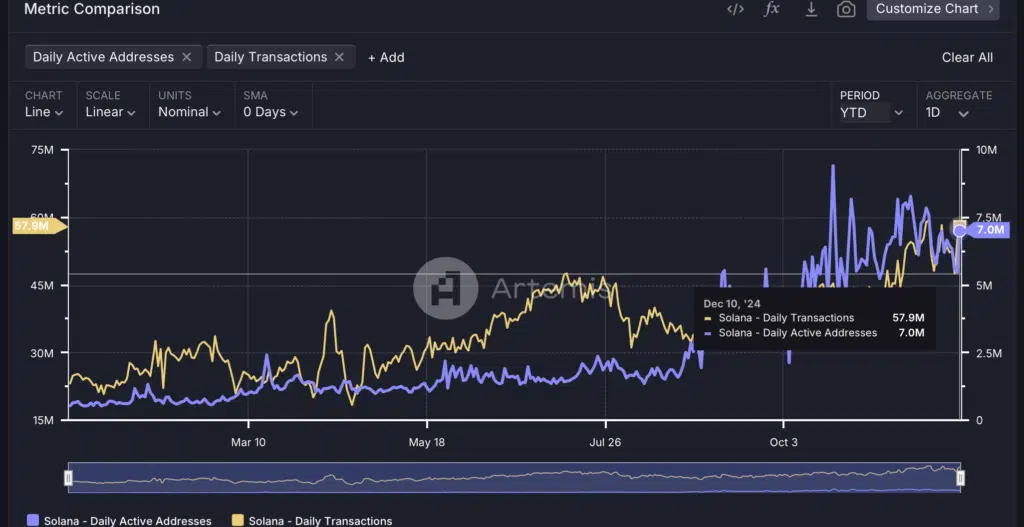Screen dimensions: 1024x527
Task: Change the Period YTD selector
Action: click(871, 113)
